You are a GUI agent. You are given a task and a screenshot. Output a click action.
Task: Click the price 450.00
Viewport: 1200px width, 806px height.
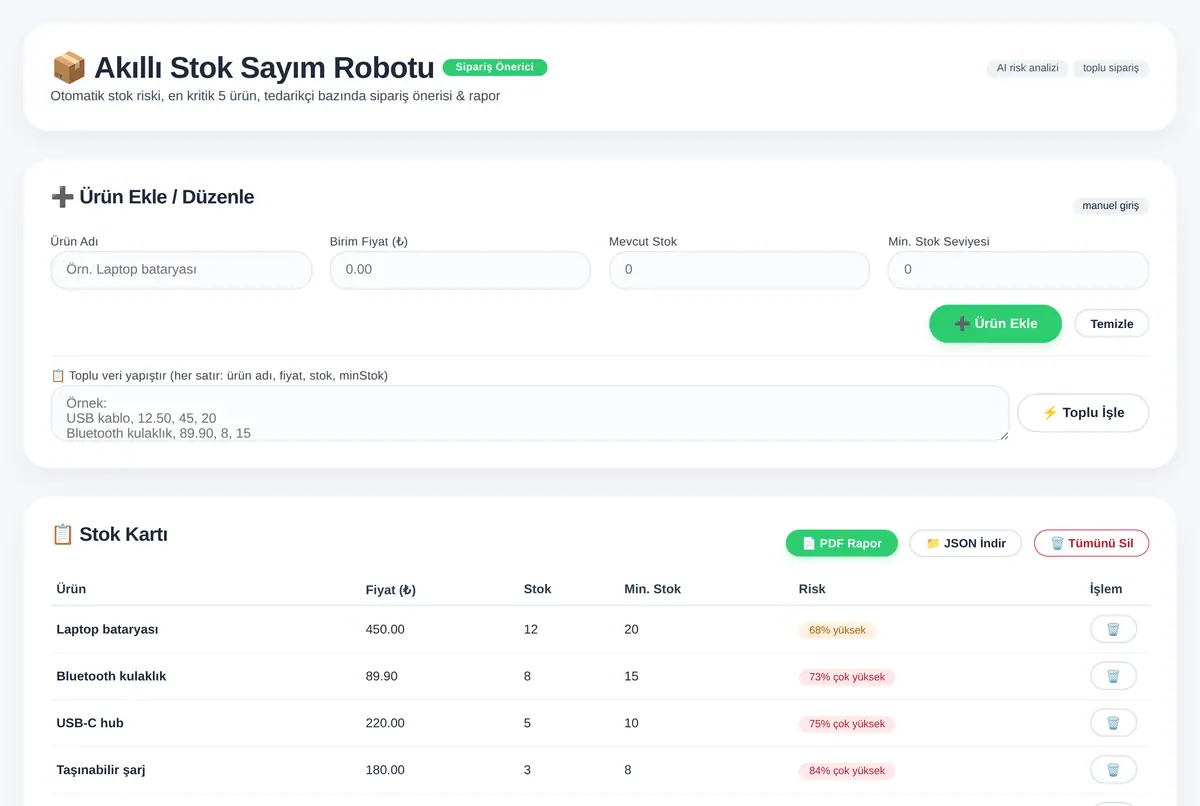(385, 630)
